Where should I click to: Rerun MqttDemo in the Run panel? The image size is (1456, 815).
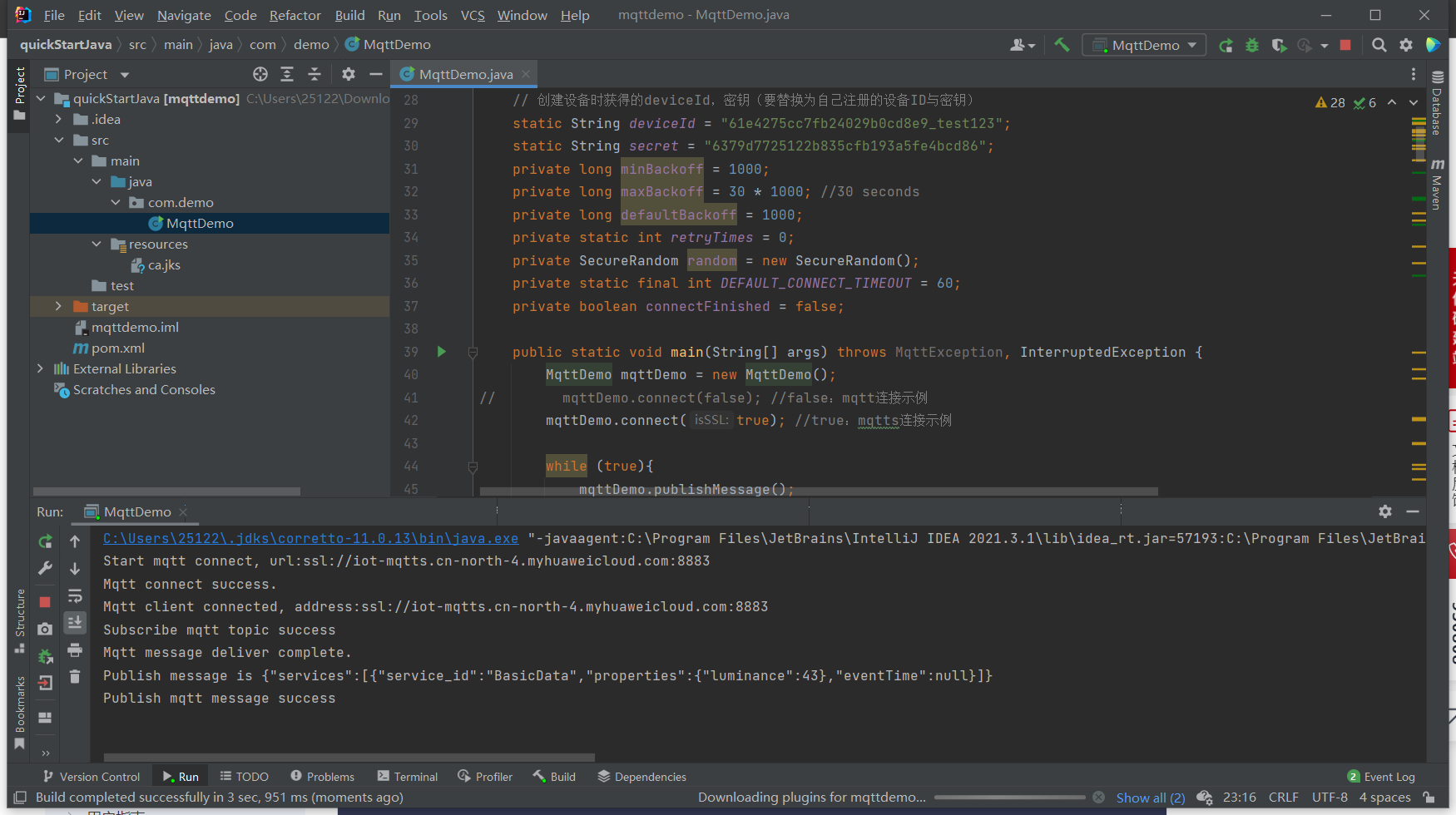(46, 542)
